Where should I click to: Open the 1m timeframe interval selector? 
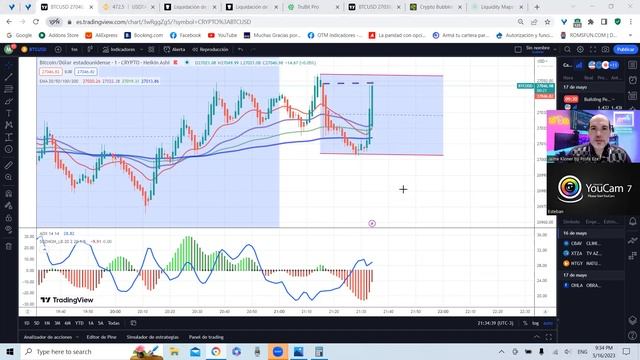[x=74, y=49]
